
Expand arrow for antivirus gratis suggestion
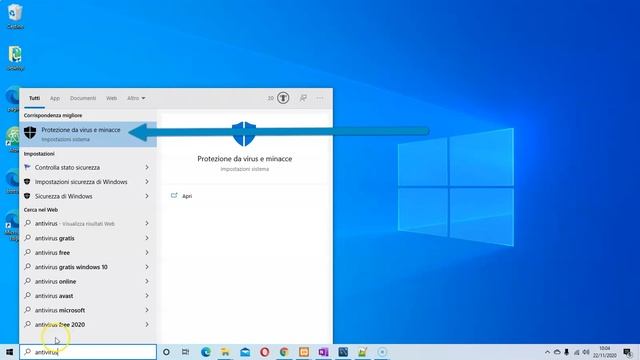pos(147,238)
